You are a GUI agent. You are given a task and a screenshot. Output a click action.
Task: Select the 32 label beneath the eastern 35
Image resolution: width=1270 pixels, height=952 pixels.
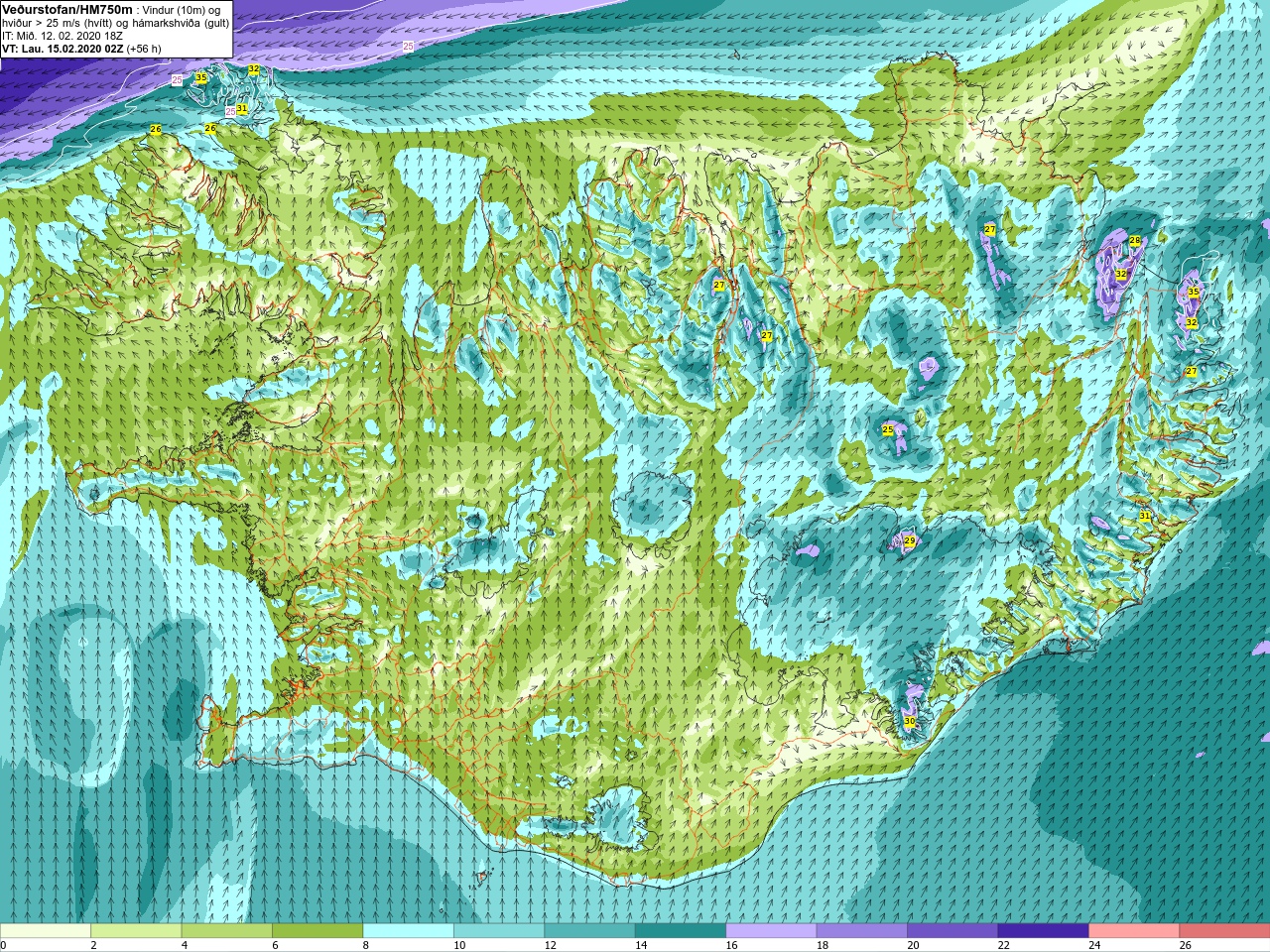(1192, 323)
